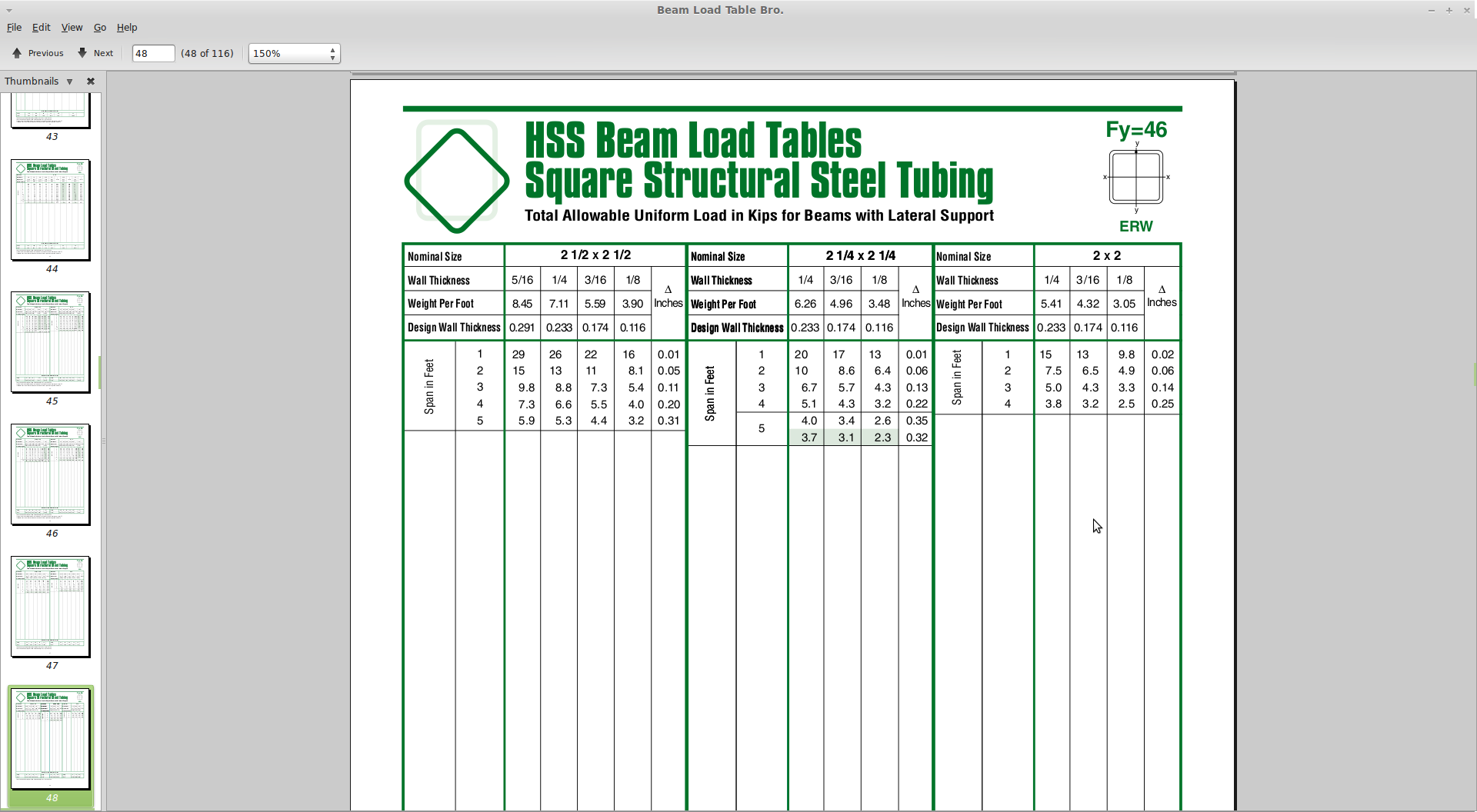Open the View menu
This screenshot has width=1477, height=812.
[x=72, y=27]
